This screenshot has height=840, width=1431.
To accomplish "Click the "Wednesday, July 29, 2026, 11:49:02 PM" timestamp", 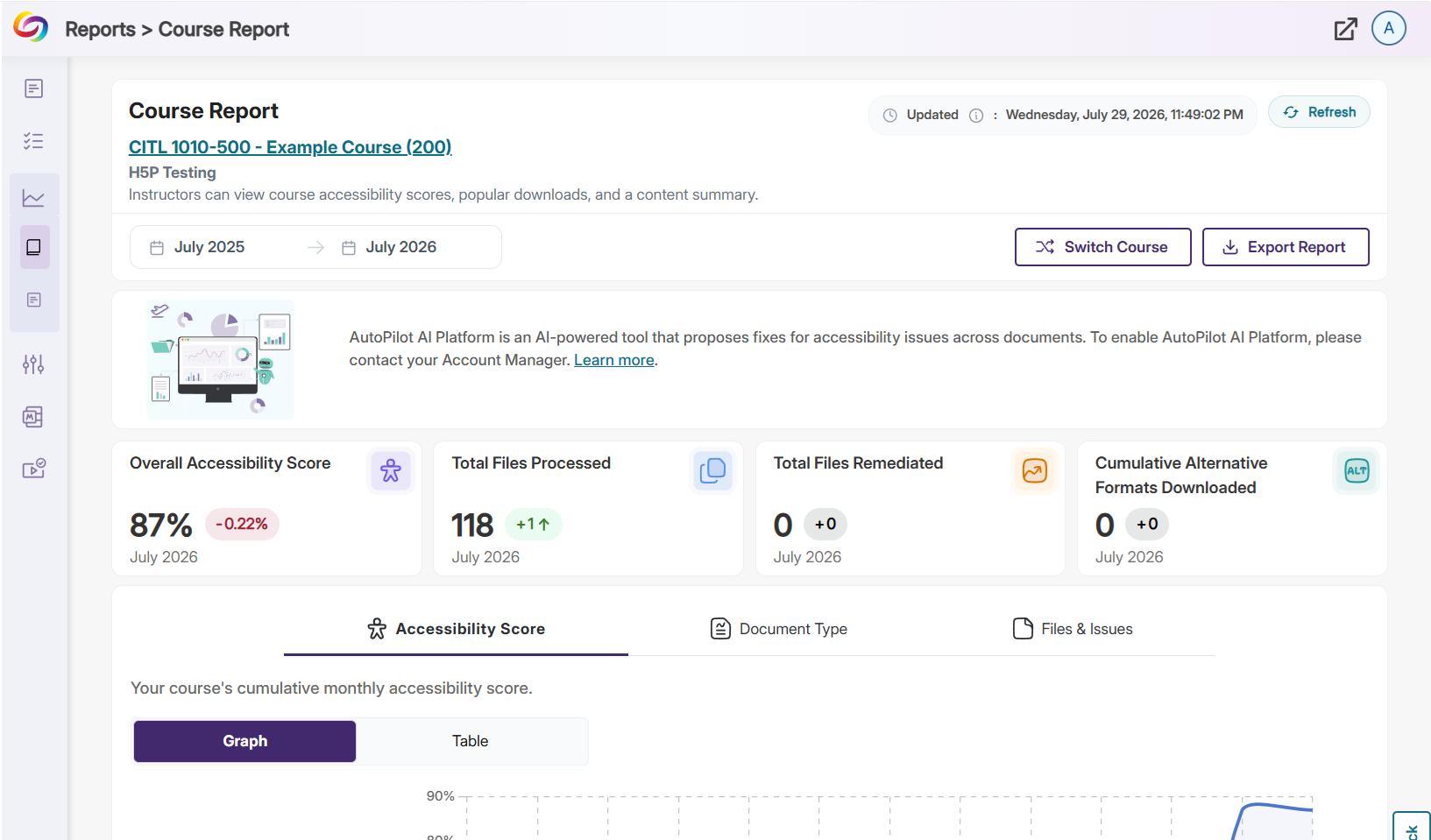I will pos(1124,115).
